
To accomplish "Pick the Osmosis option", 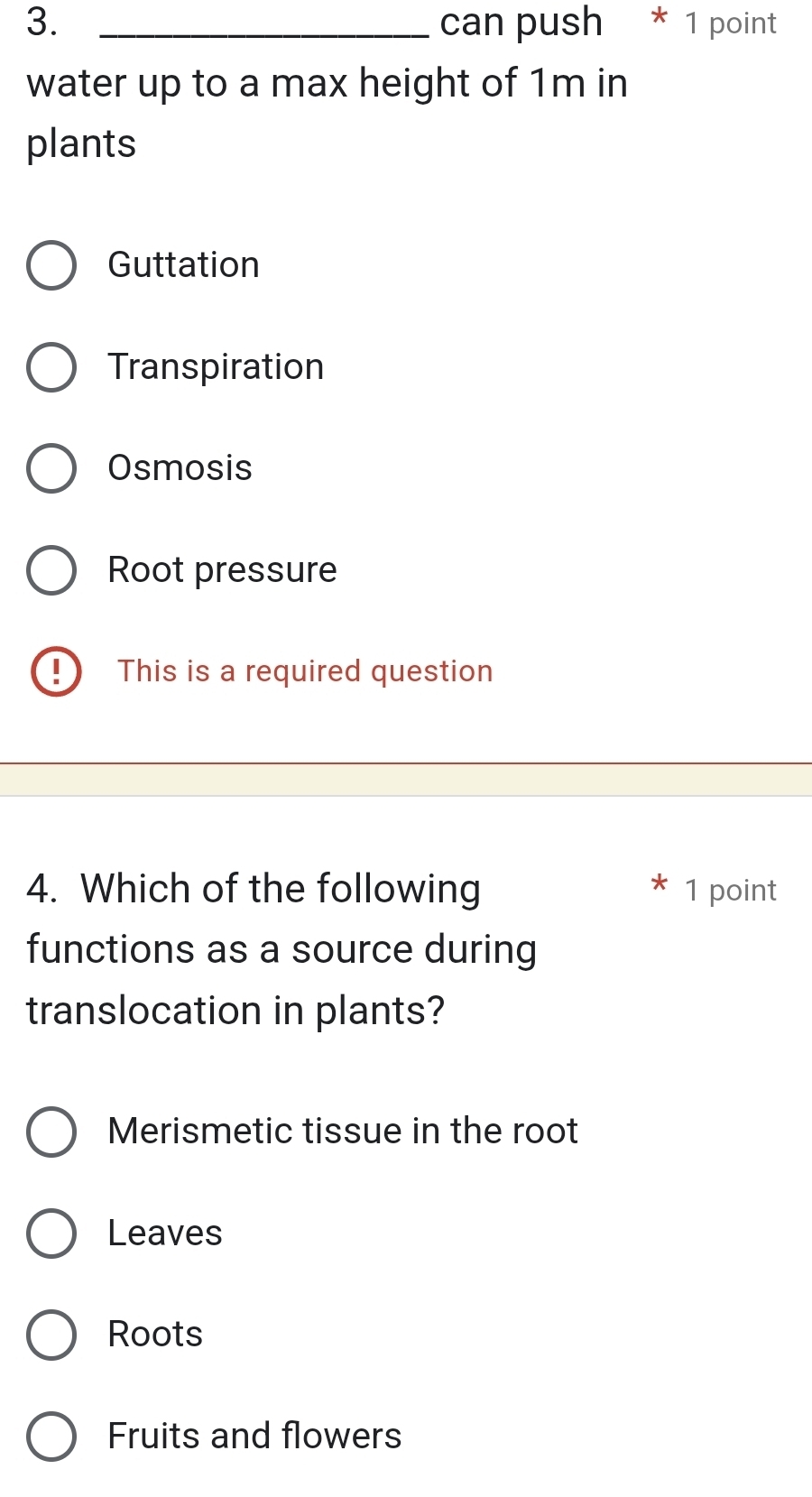I will tap(51, 467).
